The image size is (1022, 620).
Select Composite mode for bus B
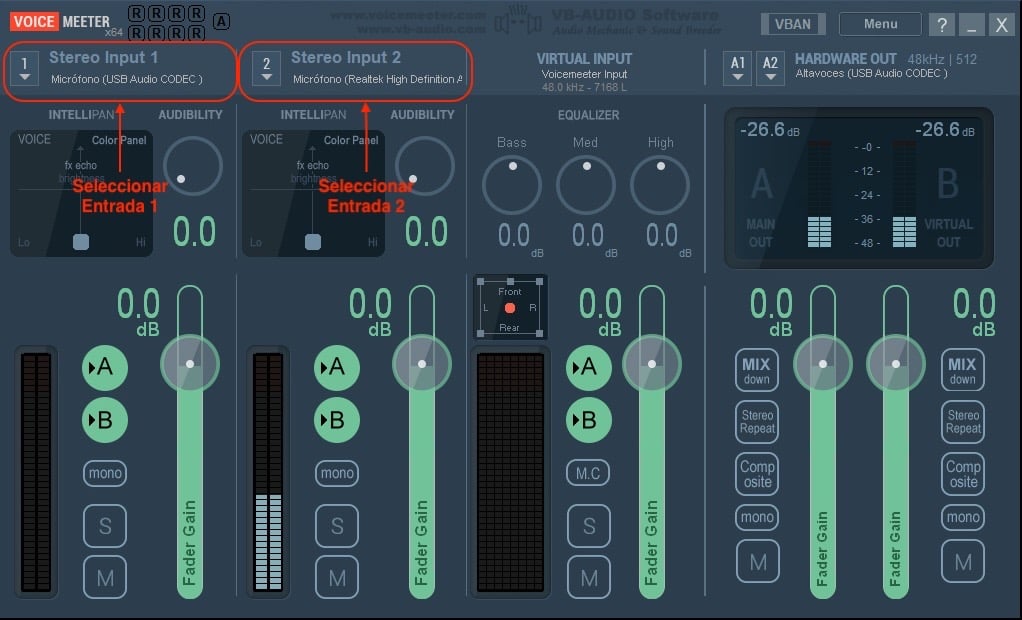(963, 474)
